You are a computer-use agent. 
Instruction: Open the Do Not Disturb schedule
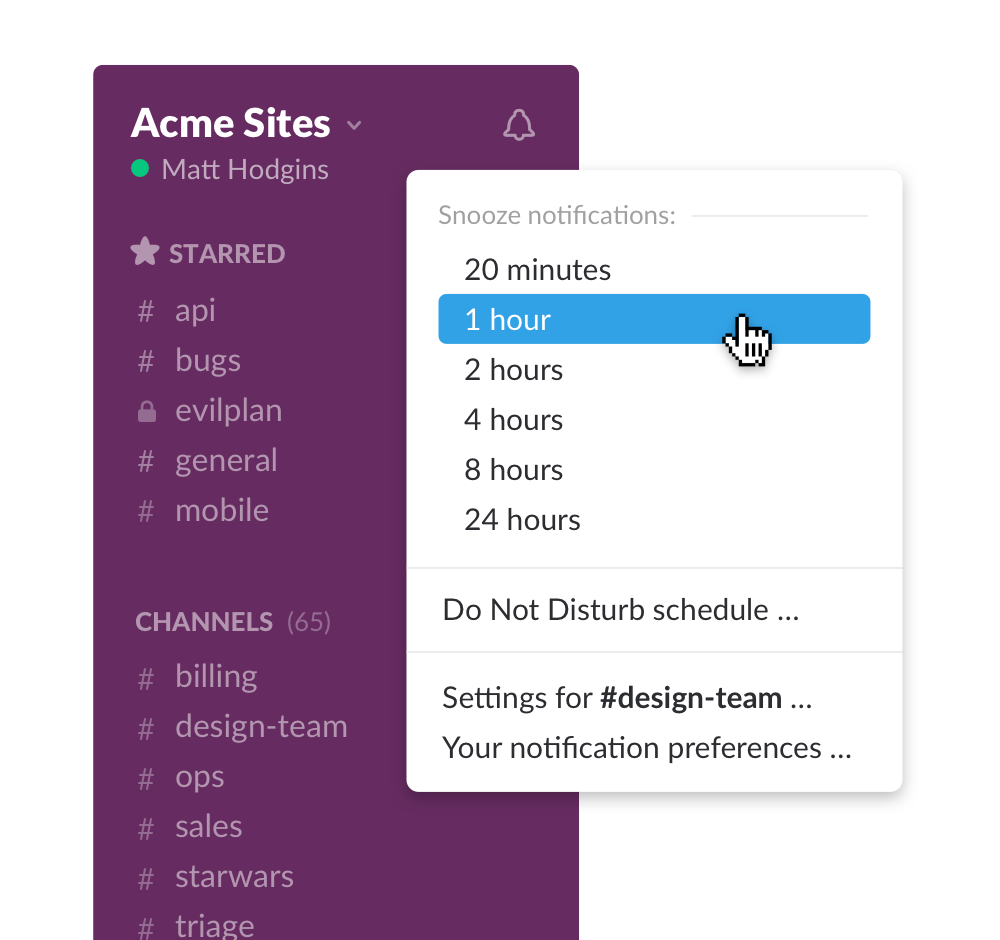(620, 609)
